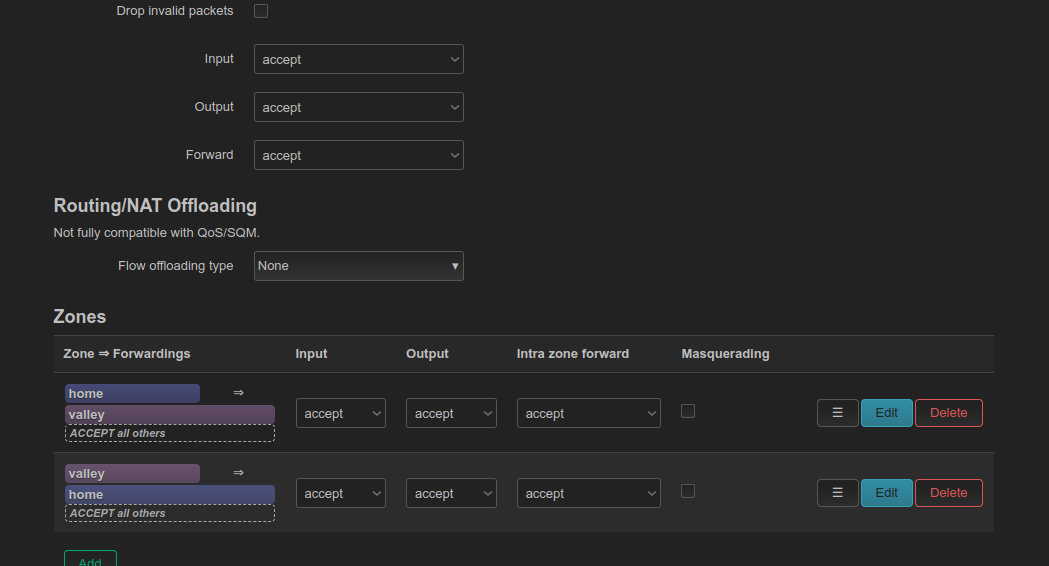Expand the Flow offloading type dropdown
Screen dimensions: 1049x566
tap(359, 266)
